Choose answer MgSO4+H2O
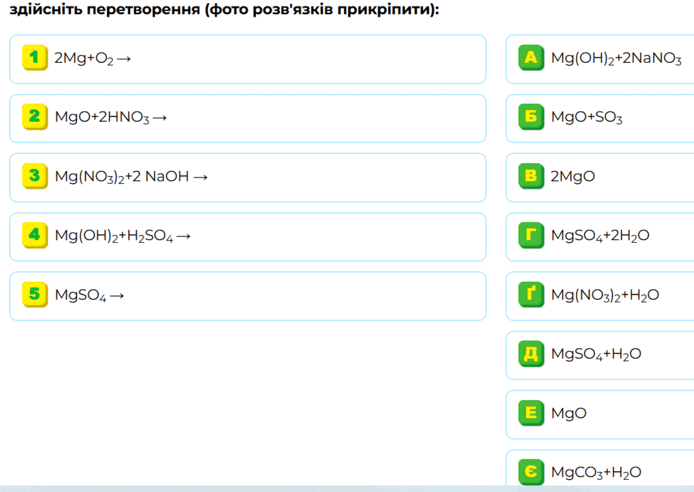This screenshot has height=492, width=694. pos(600,355)
